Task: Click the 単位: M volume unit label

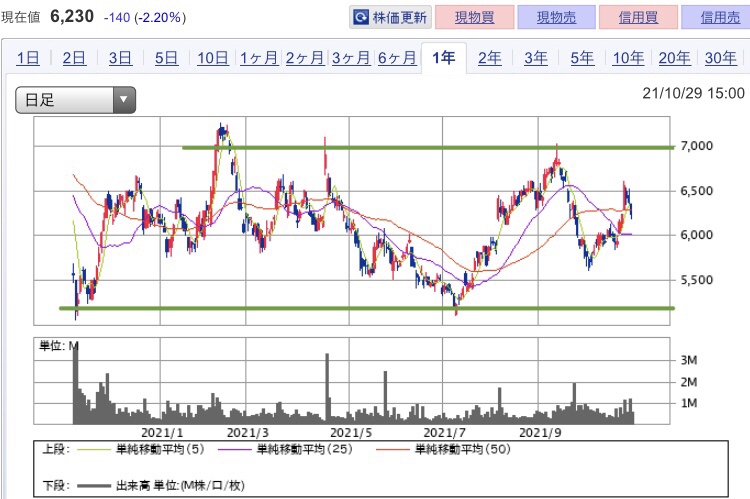Action: tap(58, 346)
